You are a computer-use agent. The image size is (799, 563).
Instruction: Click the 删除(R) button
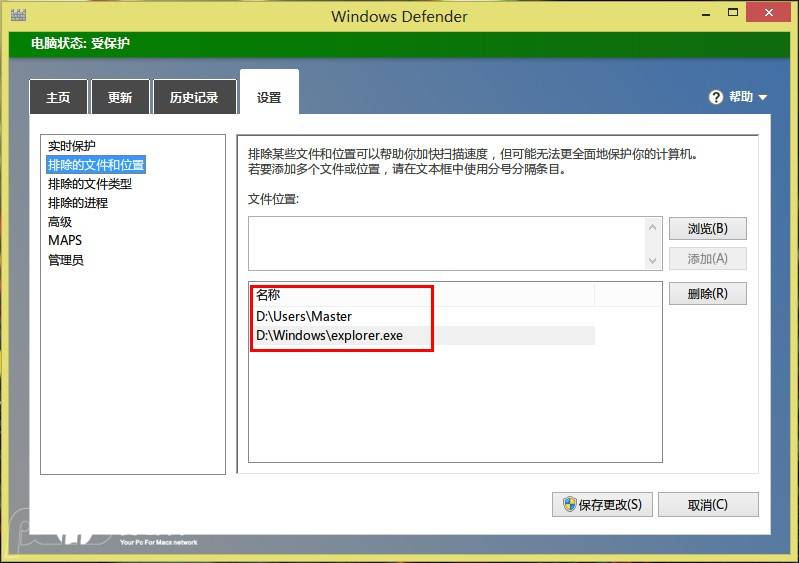(x=708, y=293)
